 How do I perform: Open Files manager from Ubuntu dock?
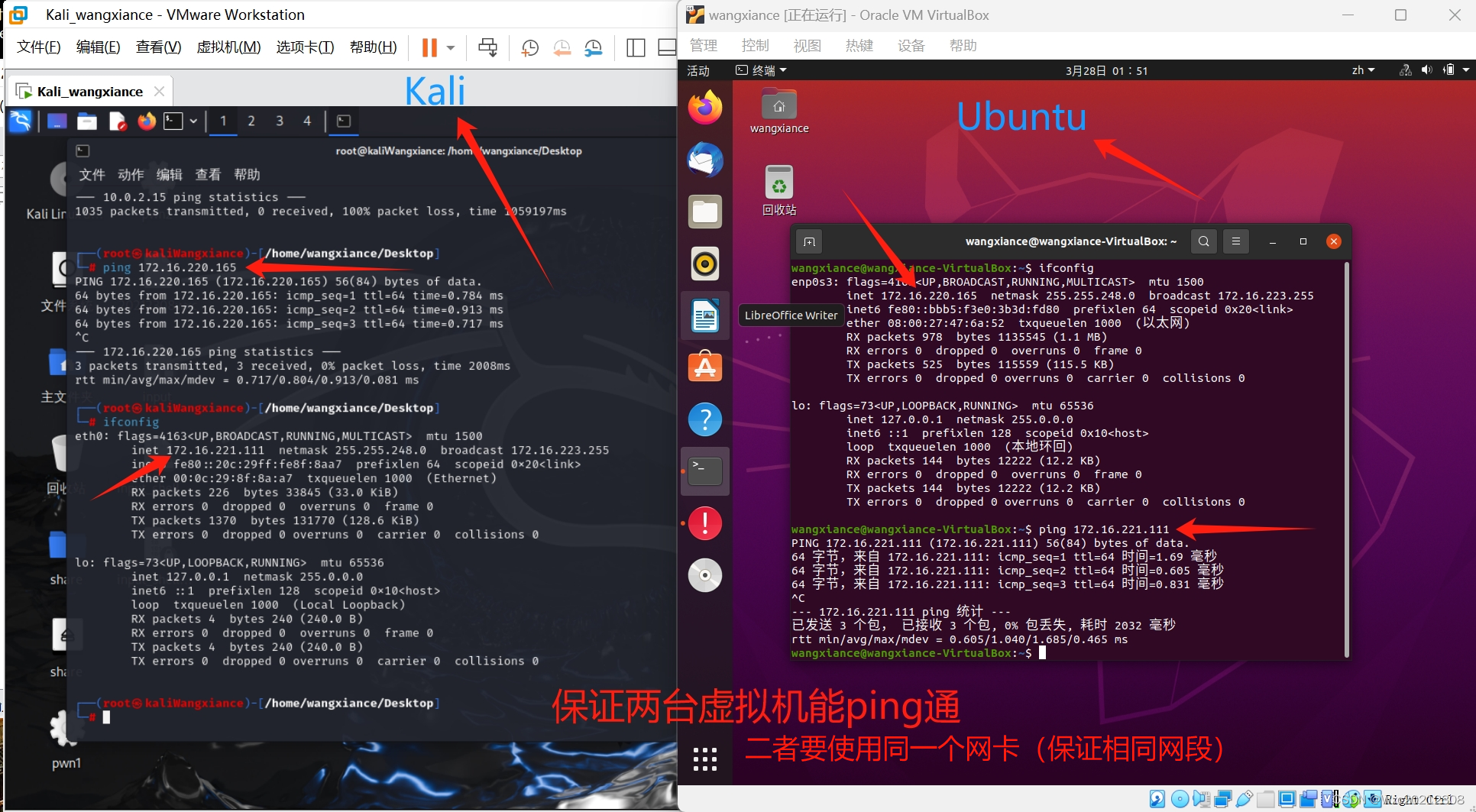point(705,212)
